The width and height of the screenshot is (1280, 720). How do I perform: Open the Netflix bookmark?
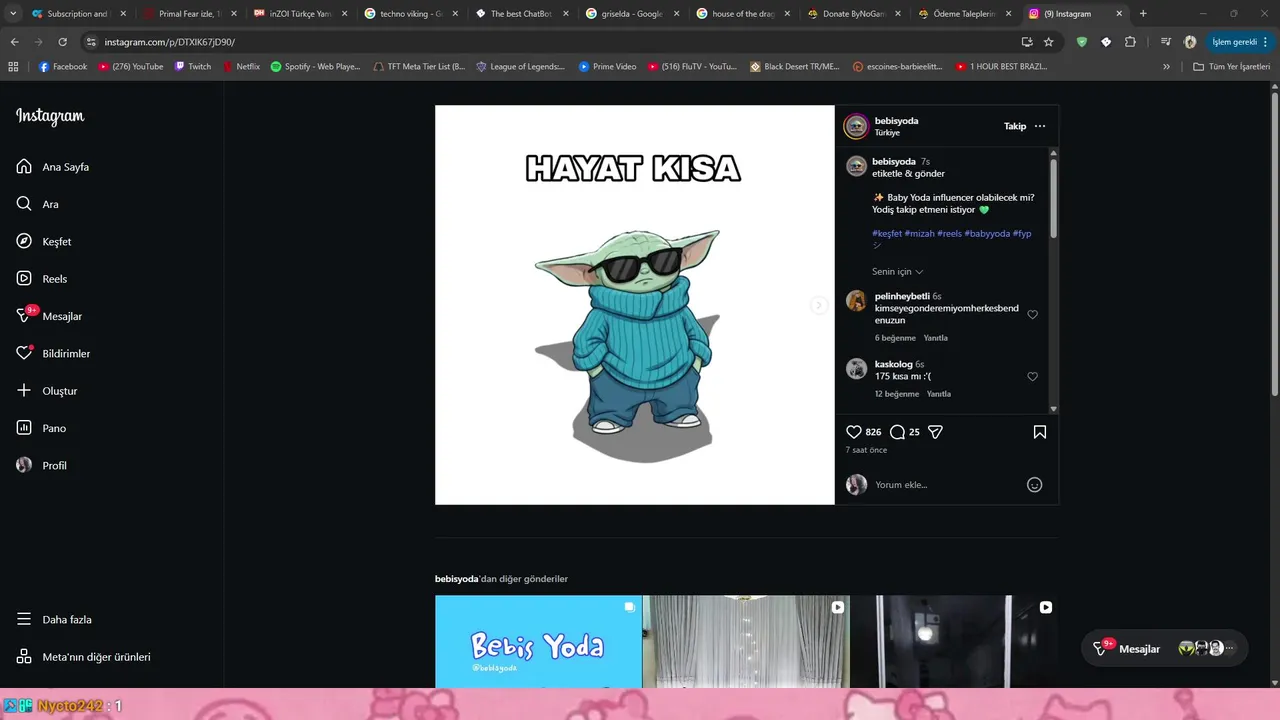pyautogui.click(x=240, y=67)
